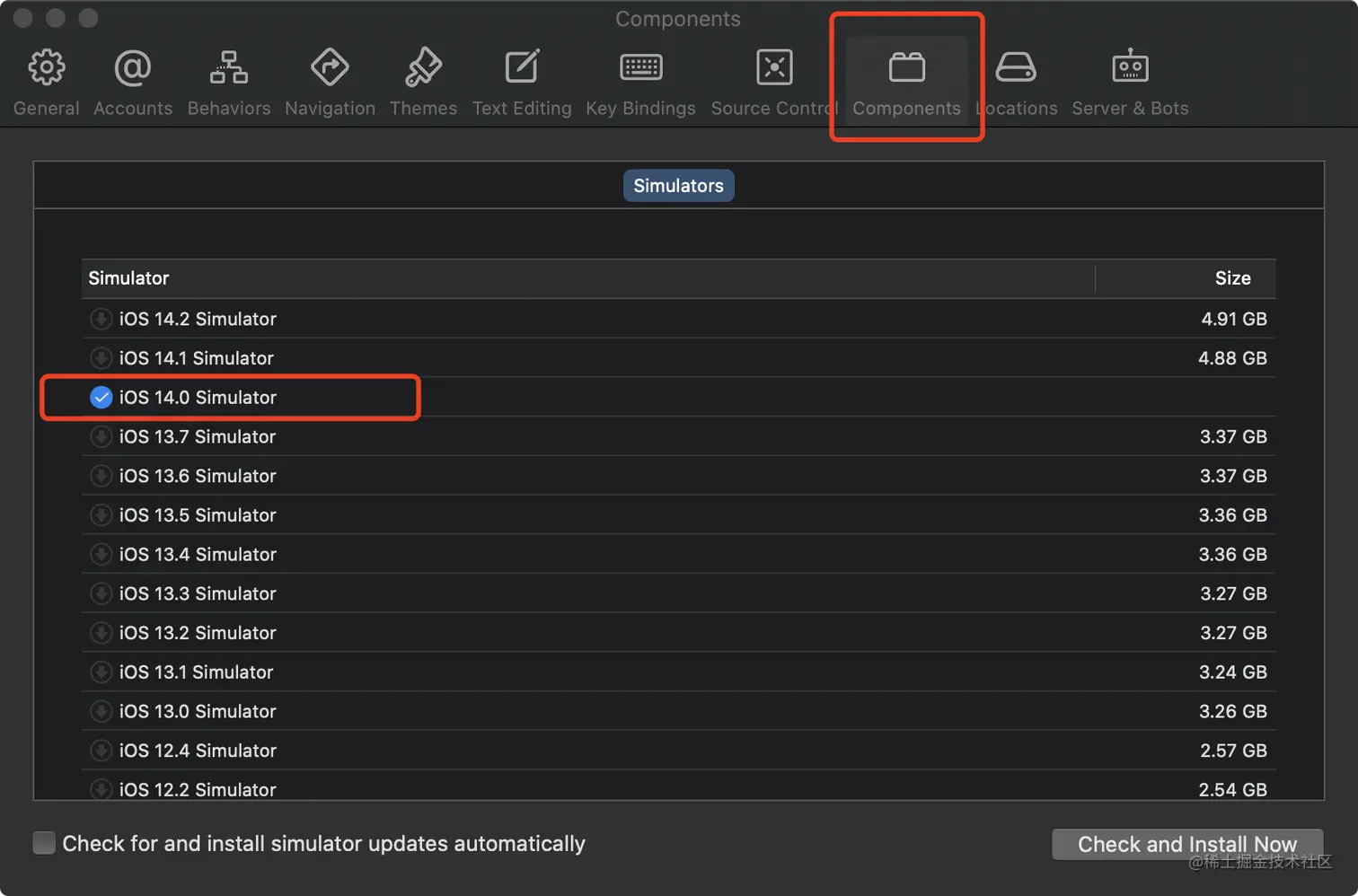
Task: Download the iOS 13.0 Simulator
Action: point(101,711)
